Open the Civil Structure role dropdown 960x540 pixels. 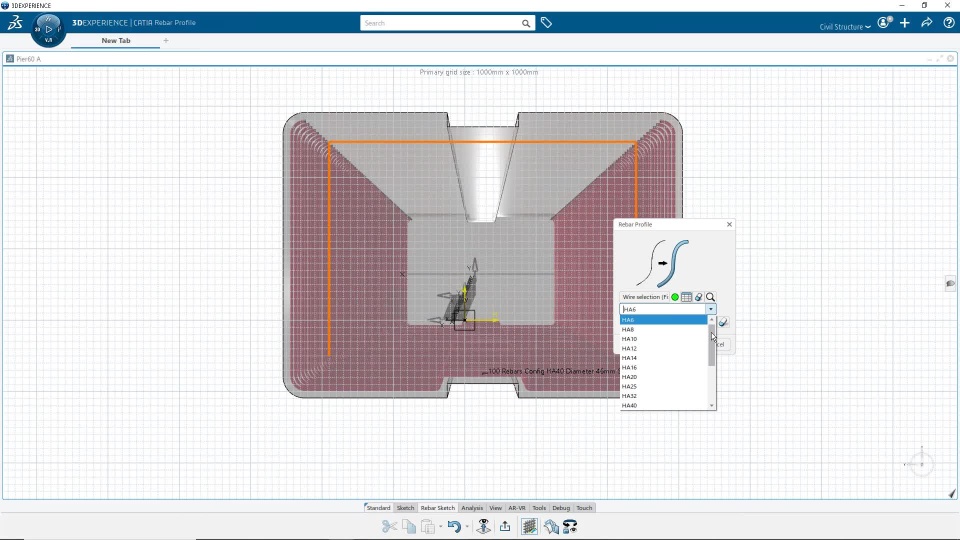point(845,27)
